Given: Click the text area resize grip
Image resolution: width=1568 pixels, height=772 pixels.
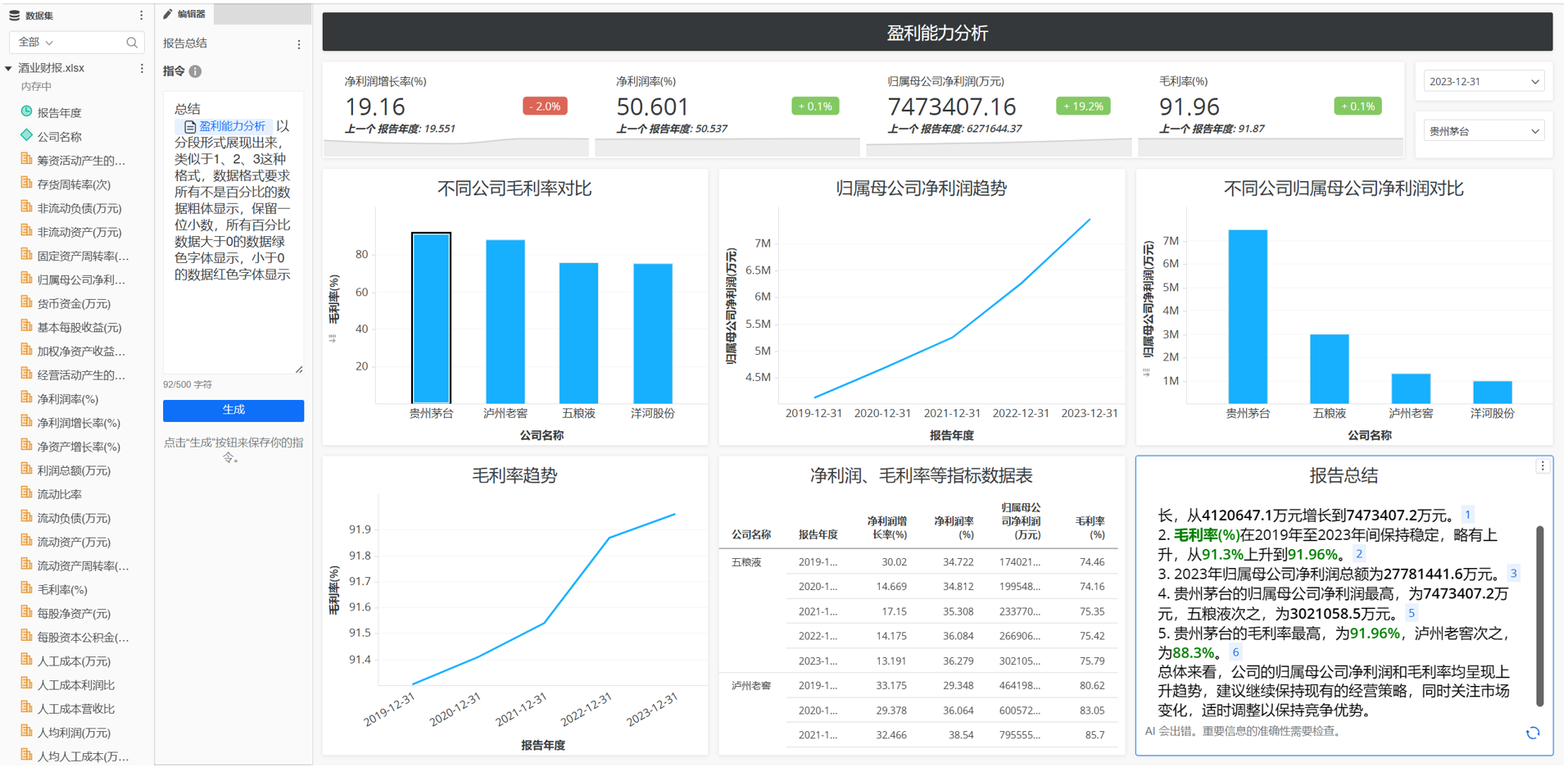Looking at the screenshot, I should tap(299, 370).
